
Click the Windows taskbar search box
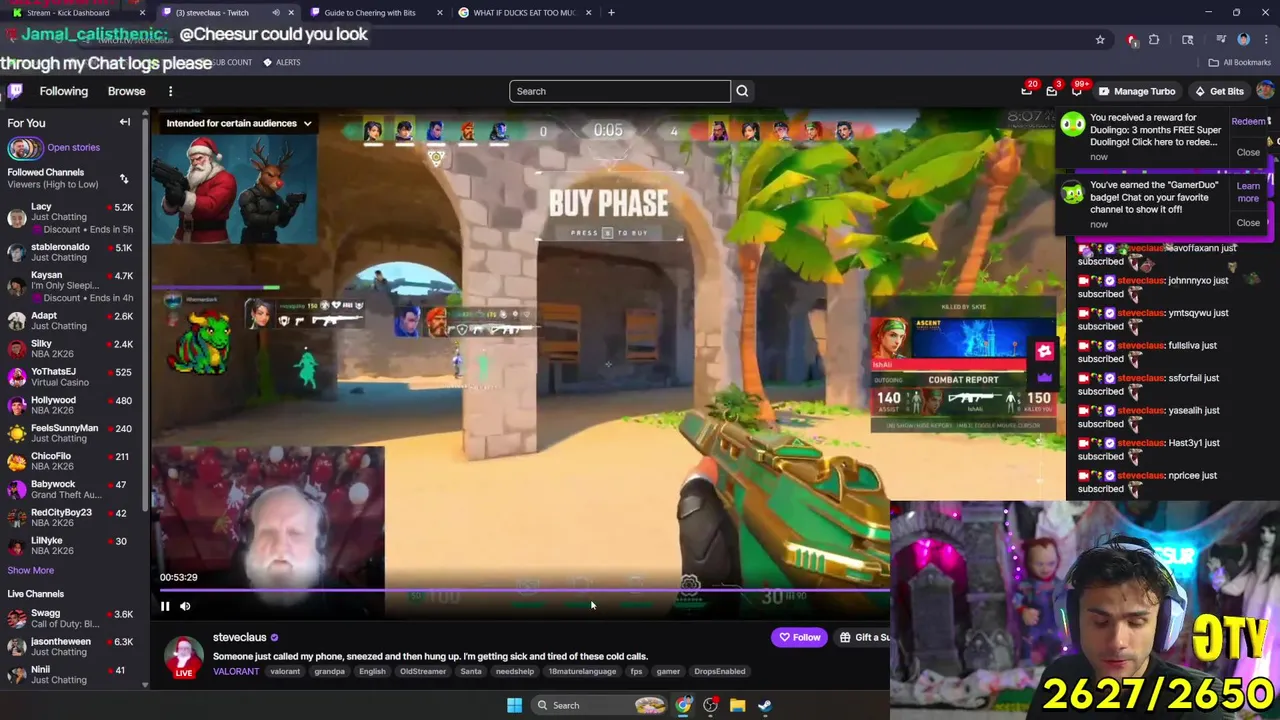(x=599, y=705)
